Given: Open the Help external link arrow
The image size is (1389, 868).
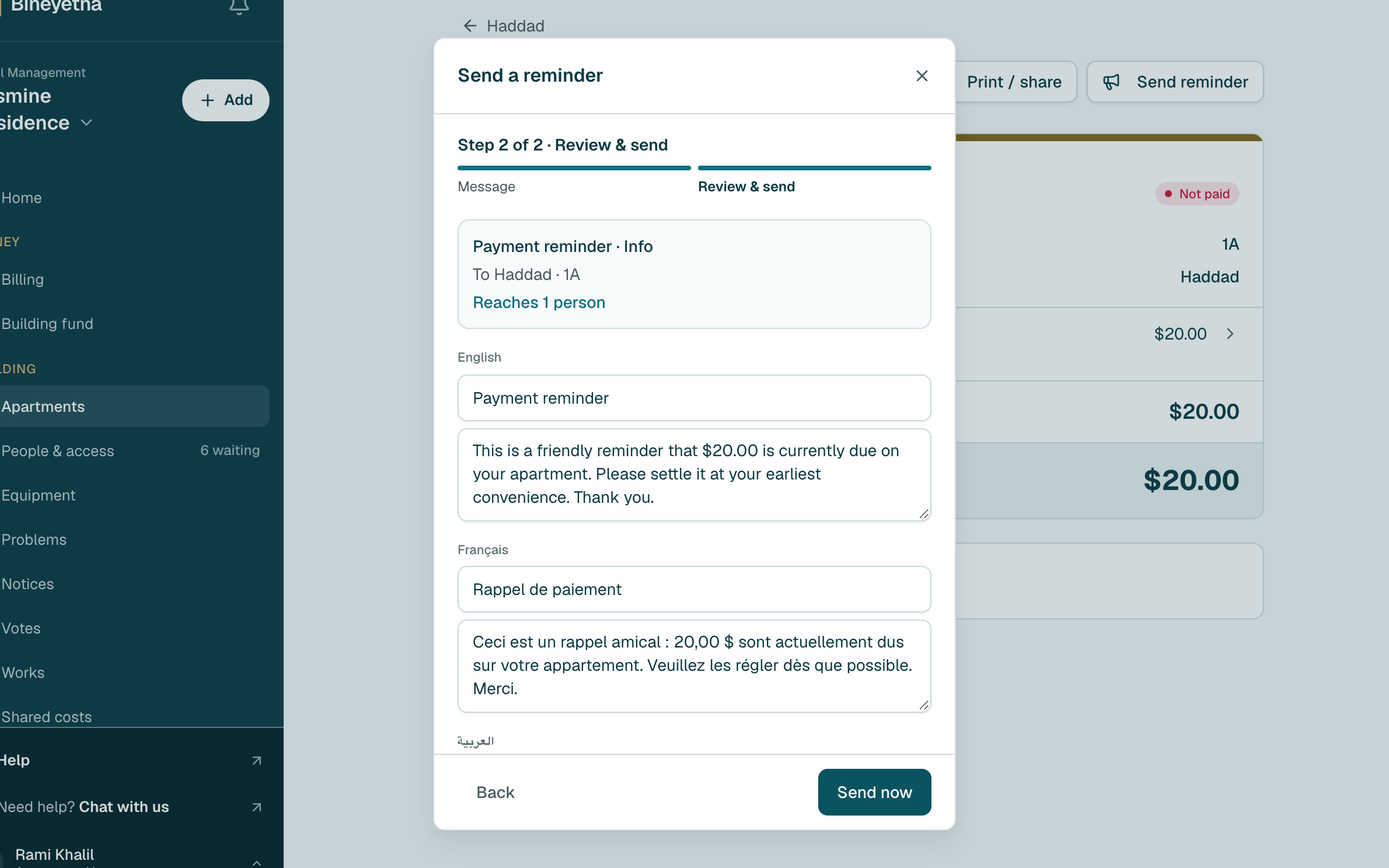Looking at the screenshot, I should tap(256, 761).
